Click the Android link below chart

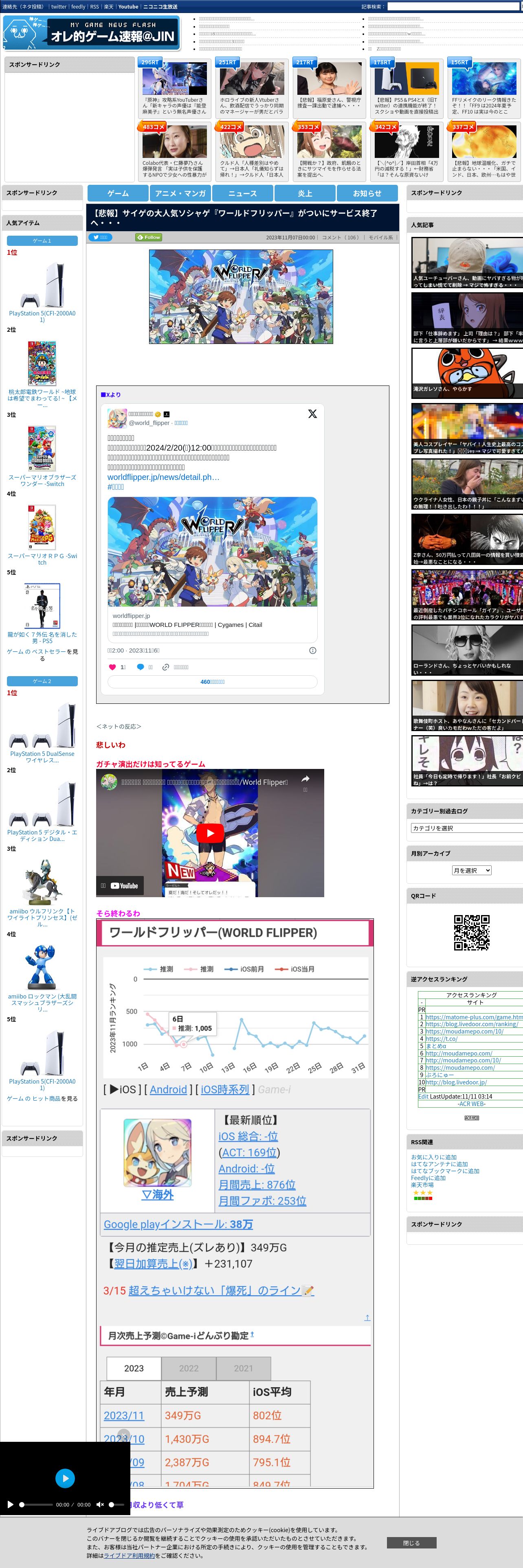point(168,1090)
